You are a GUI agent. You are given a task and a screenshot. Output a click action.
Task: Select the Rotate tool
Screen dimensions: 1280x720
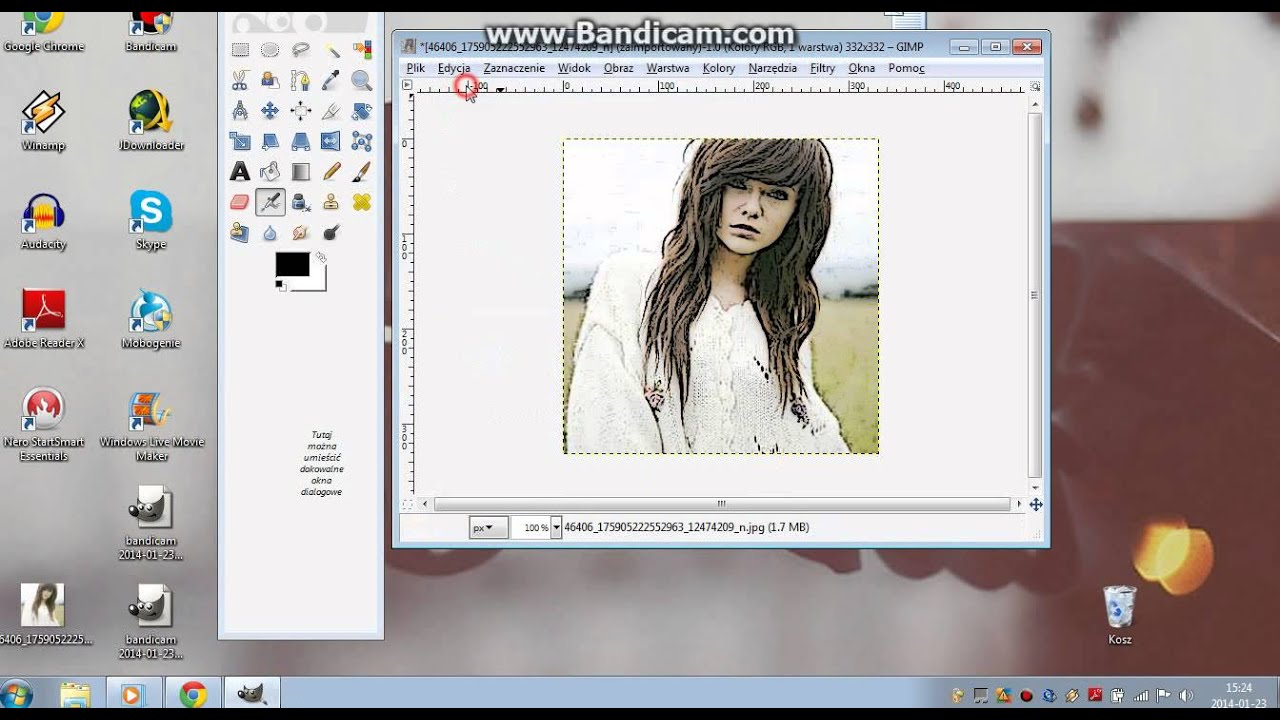362,111
